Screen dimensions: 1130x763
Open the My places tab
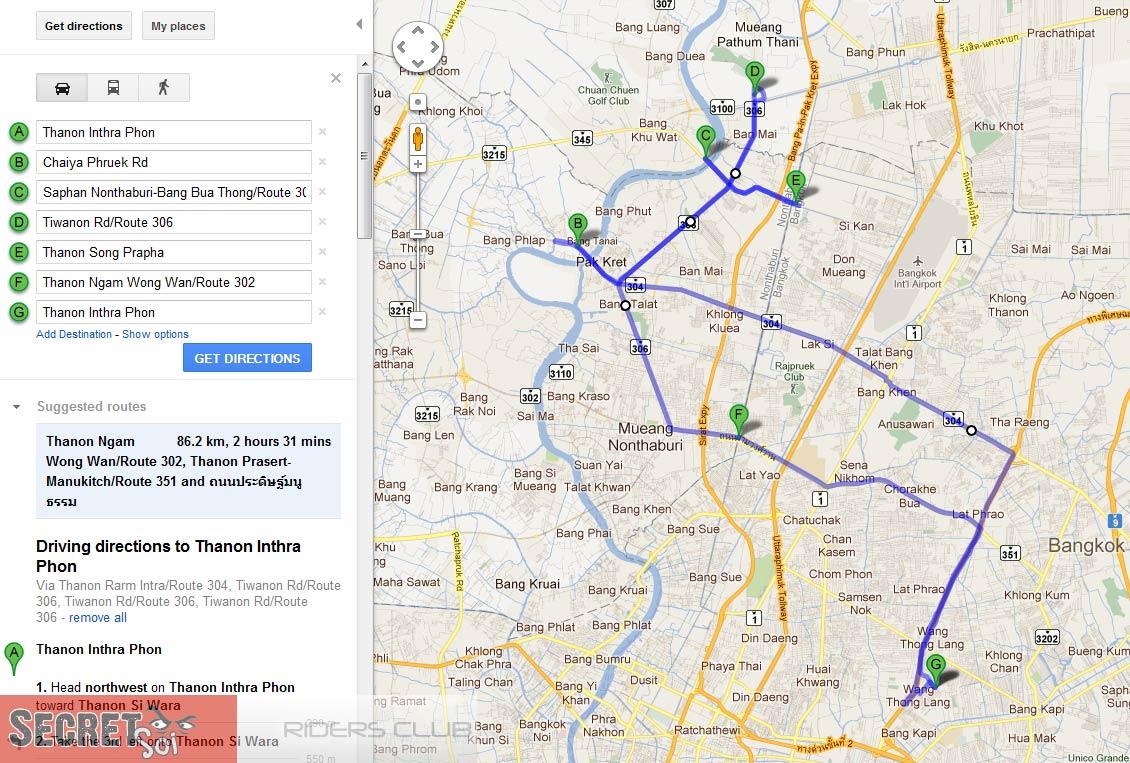(178, 26)
